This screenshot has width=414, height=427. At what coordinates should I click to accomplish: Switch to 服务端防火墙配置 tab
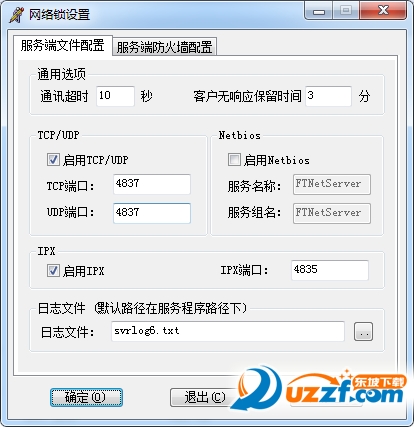coord(165,47)
